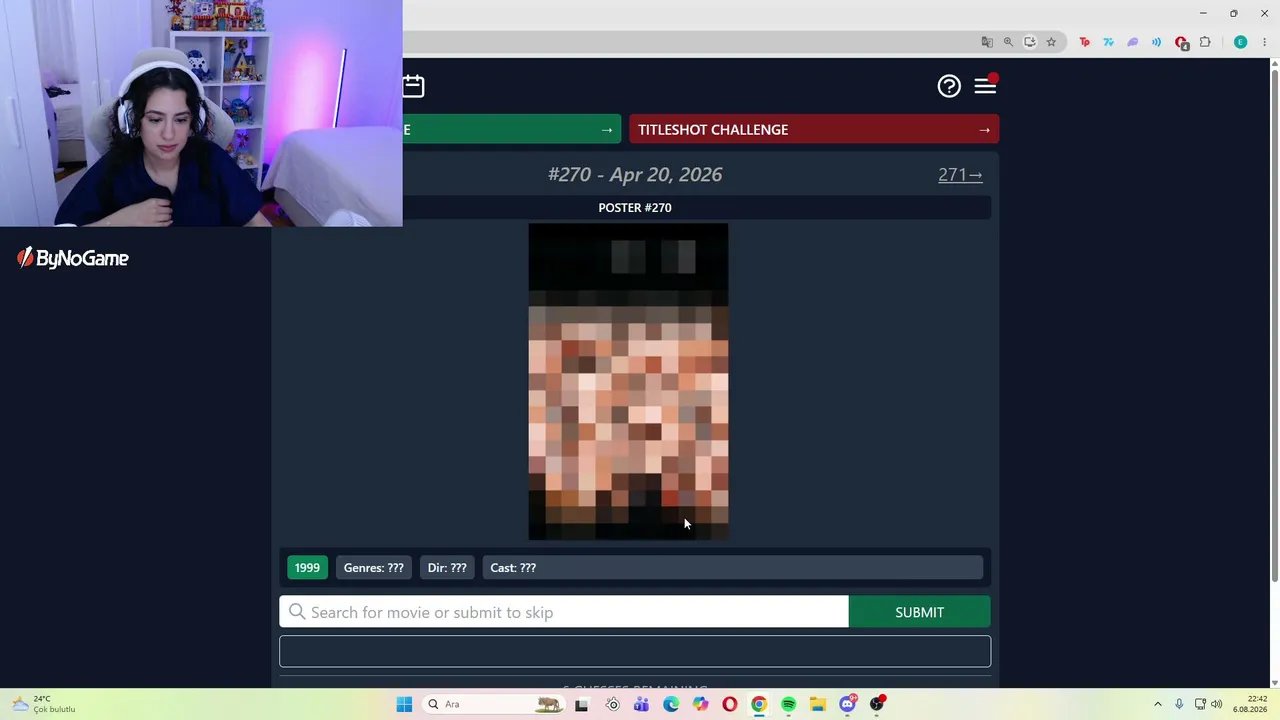Open Microsoft Teams from taskbar
This screenshot has width=1280, height=720.
point(641,704)
